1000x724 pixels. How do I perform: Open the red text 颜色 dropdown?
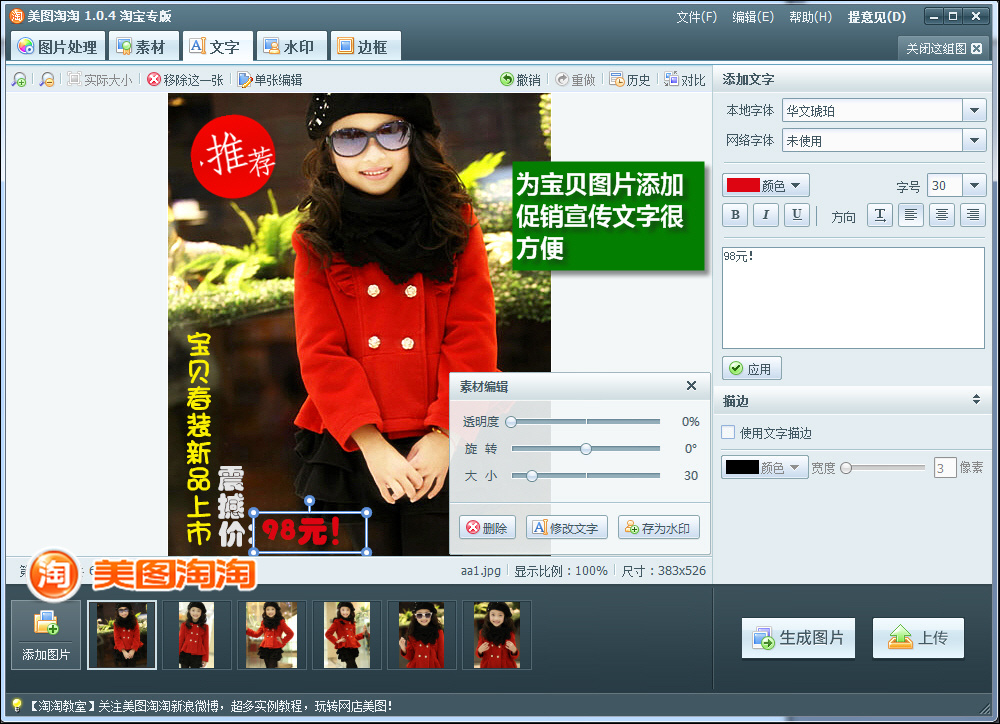766,185
